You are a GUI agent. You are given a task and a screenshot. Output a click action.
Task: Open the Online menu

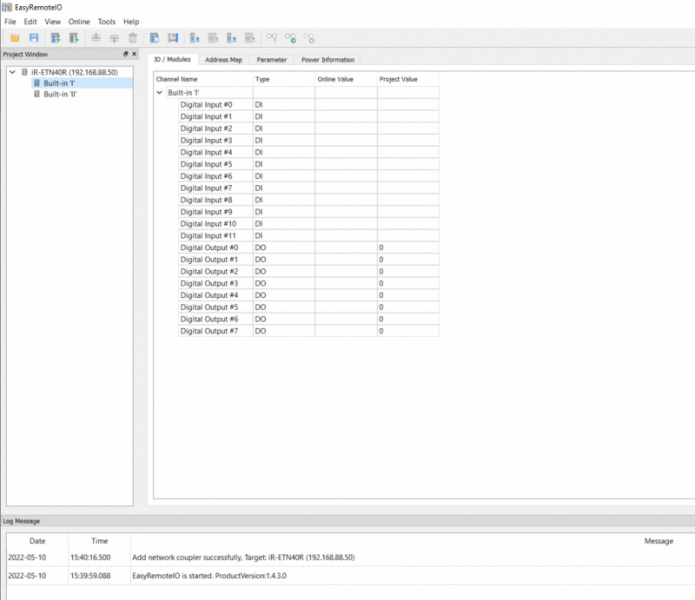point(79,21)
